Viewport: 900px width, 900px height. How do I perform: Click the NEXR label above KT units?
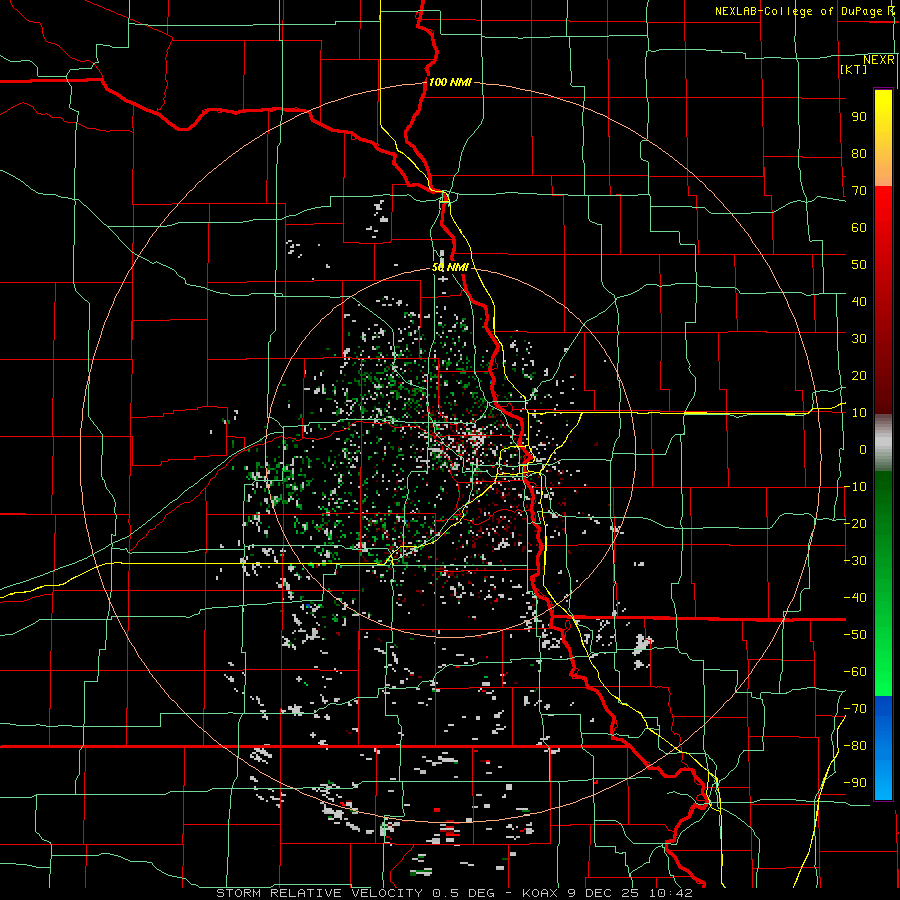pyautogui.click(x=879, y=60)
